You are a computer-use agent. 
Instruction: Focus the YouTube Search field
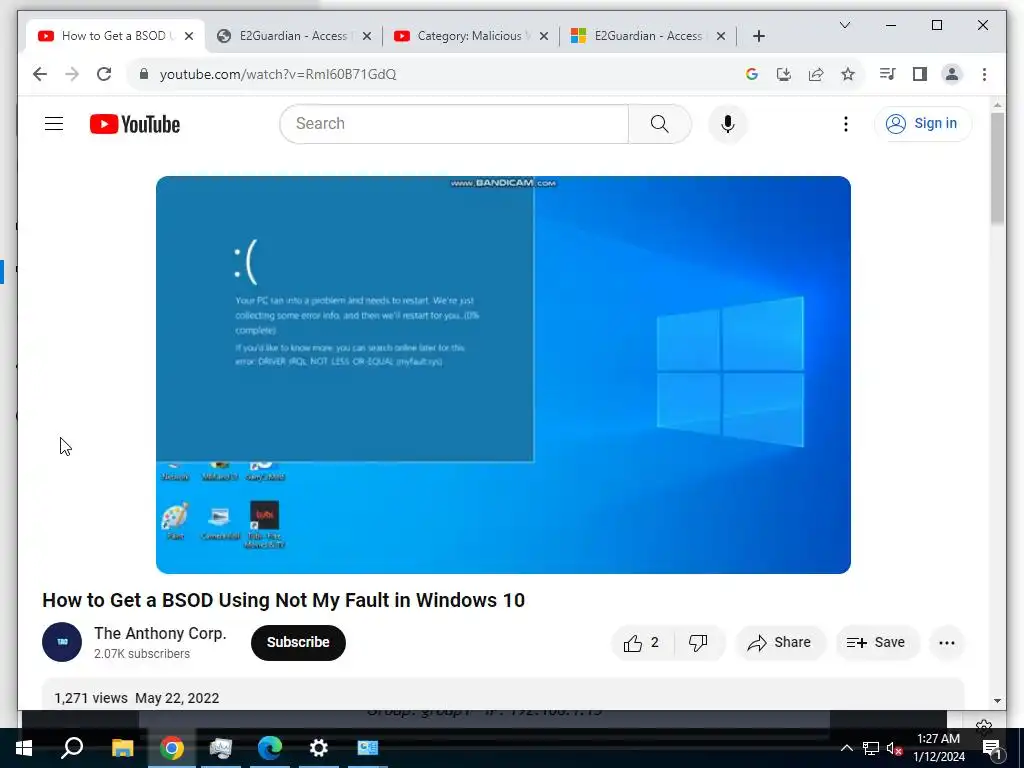point(455,124)
